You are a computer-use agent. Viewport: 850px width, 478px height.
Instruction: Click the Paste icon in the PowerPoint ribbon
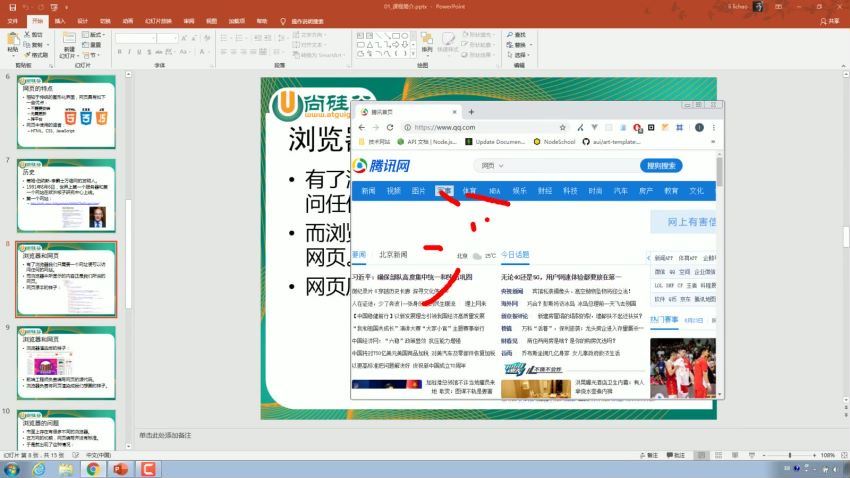pos(13,39)
